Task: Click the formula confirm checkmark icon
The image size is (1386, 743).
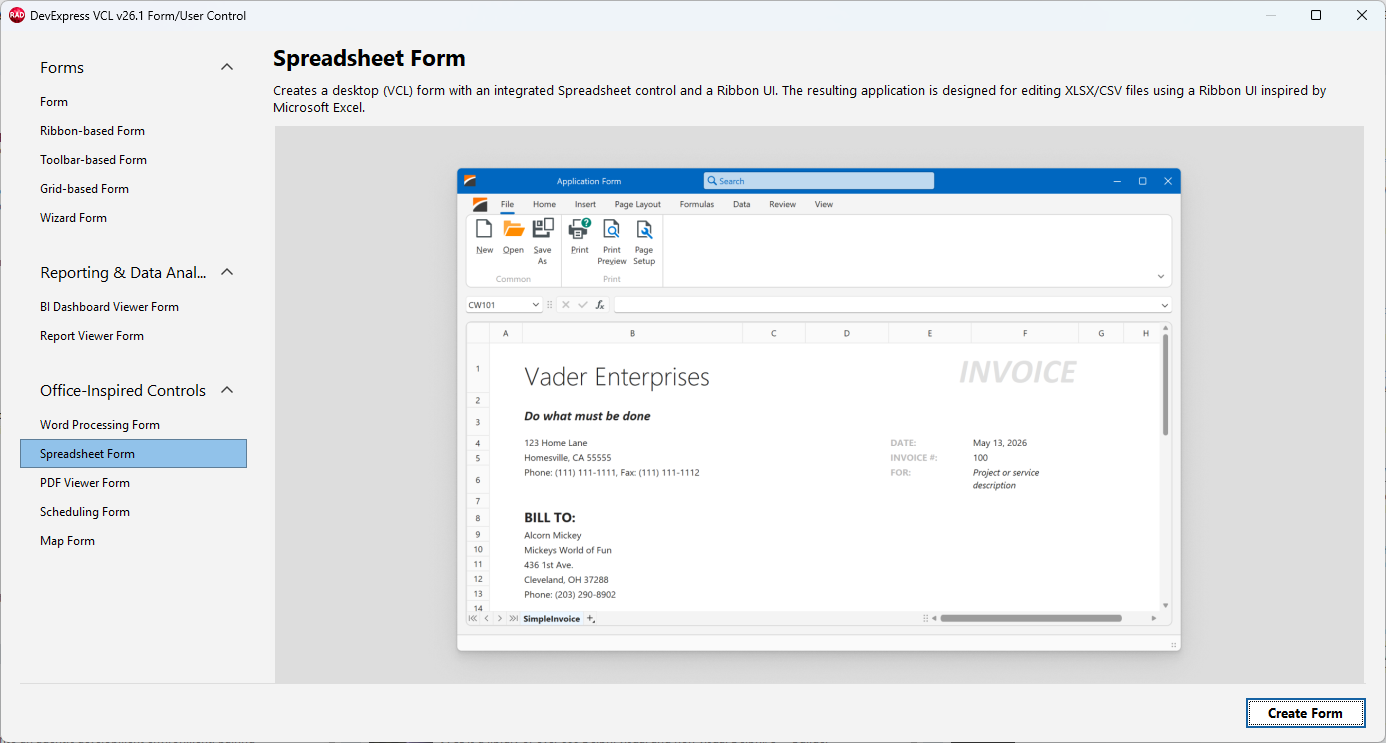Action: (x=583, y=305)
